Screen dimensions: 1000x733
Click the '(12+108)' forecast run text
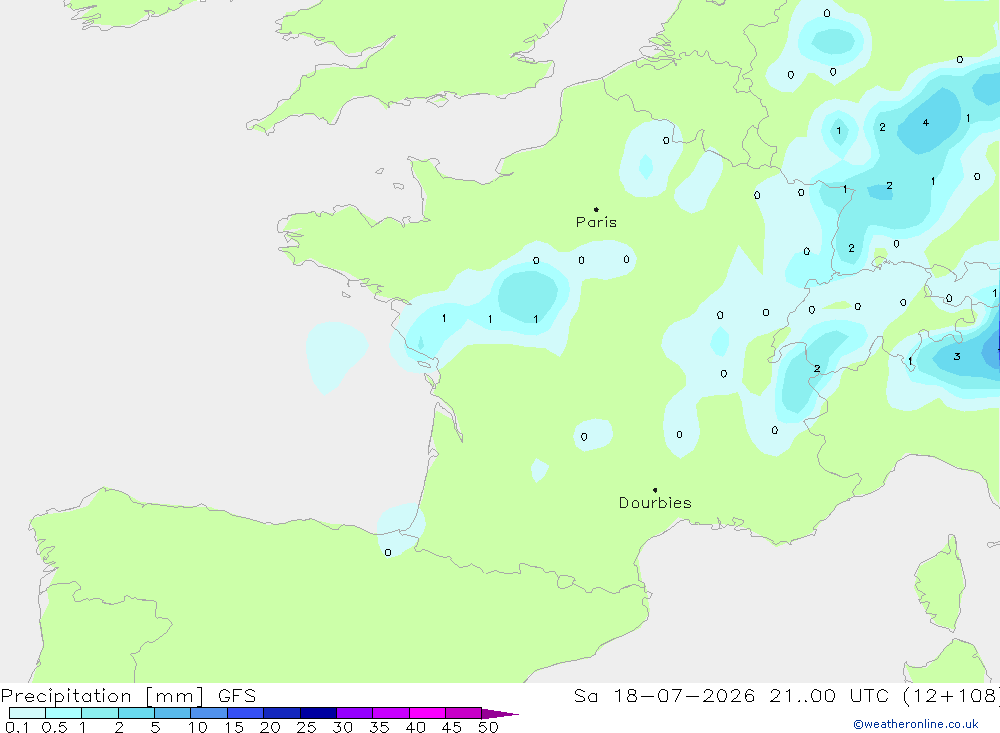(x=951, y=696)
